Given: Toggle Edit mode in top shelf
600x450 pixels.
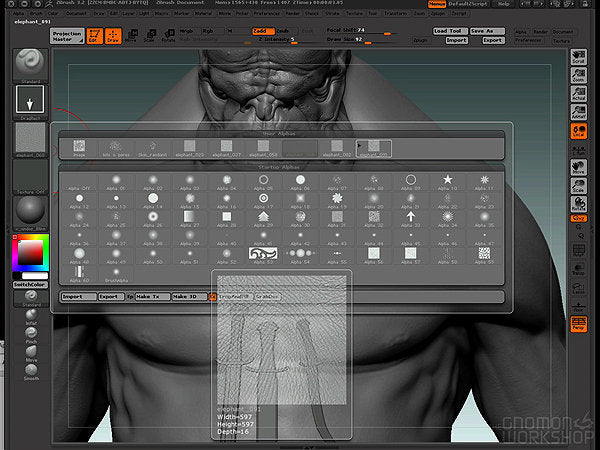Looking at the screenshot, I should coord(94,36).
